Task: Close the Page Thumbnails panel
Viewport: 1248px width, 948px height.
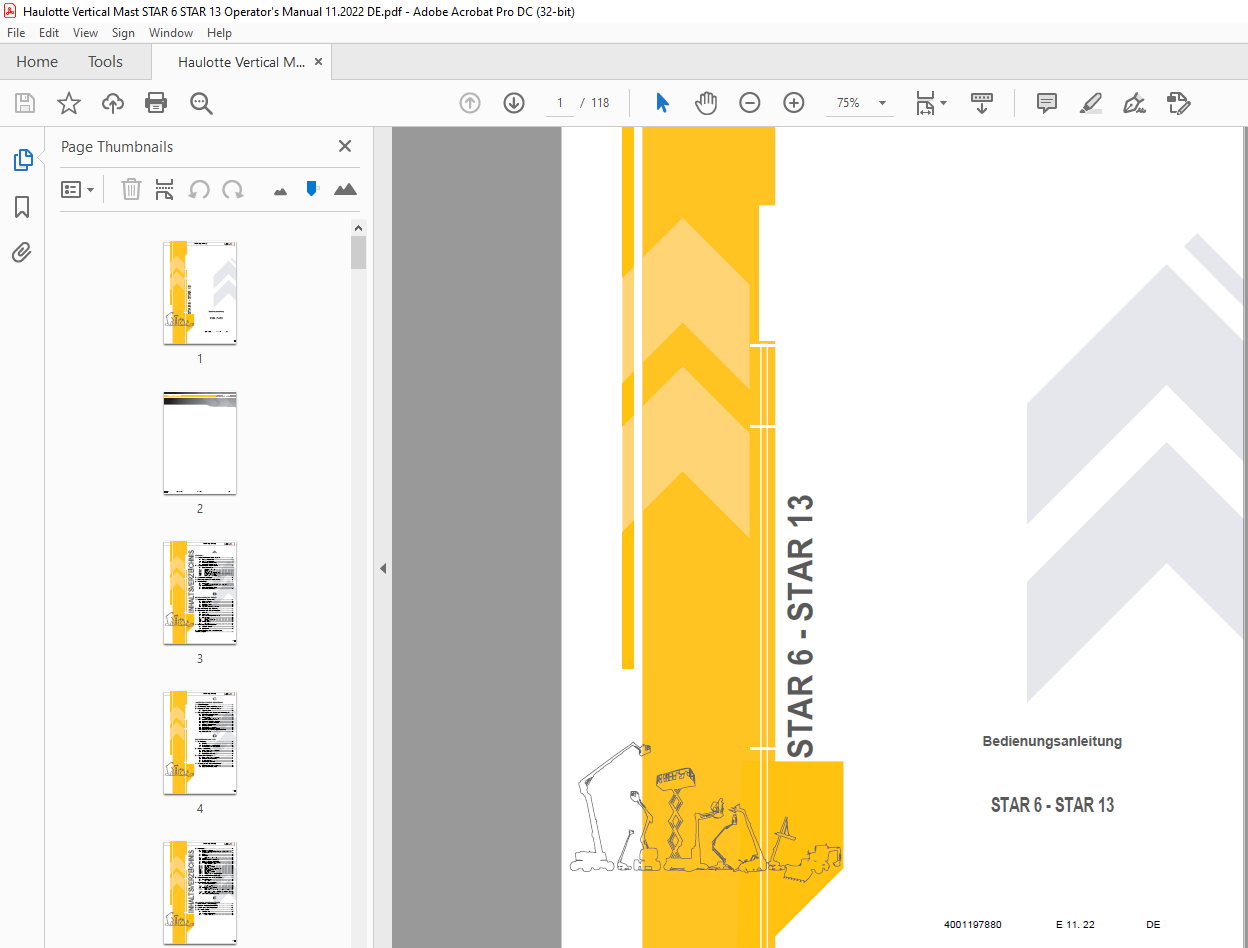Action: (x=345, y=146)
